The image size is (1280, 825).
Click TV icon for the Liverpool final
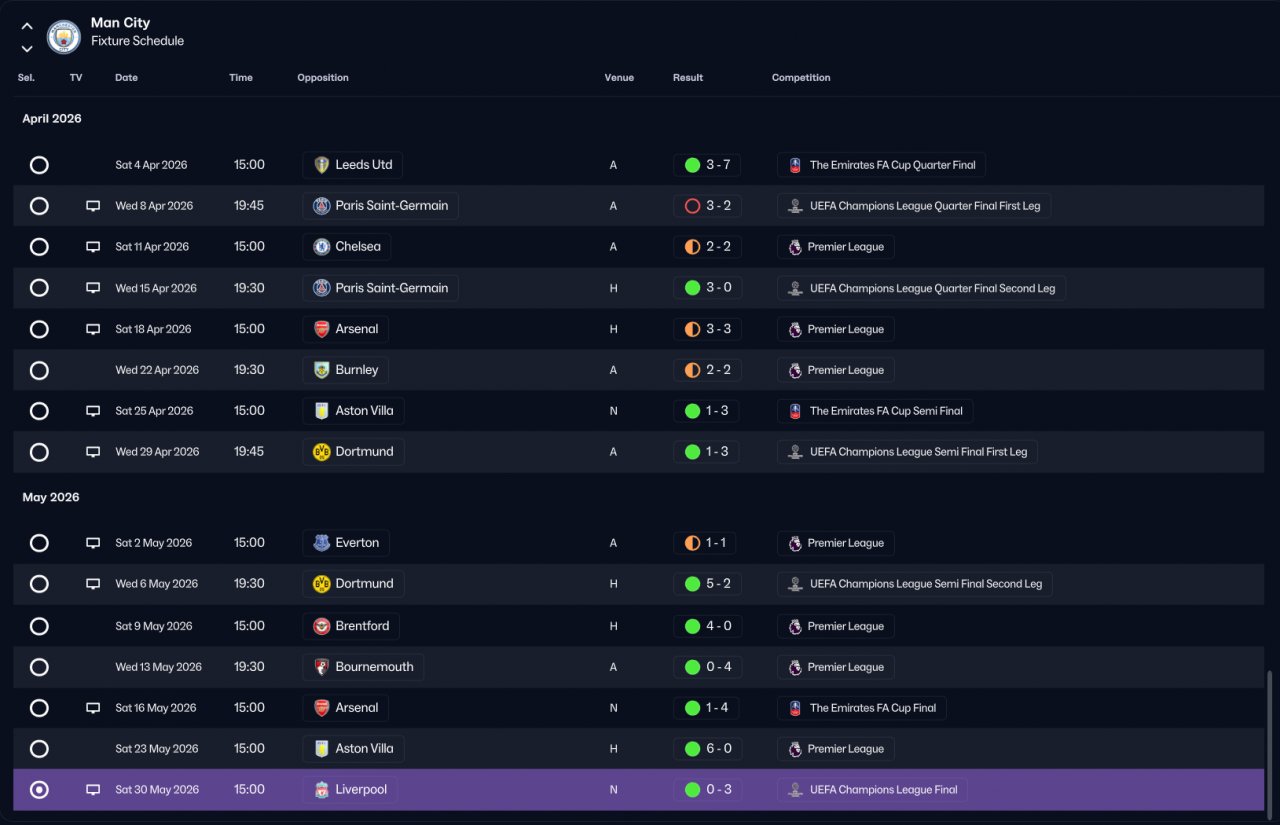(x=93, y=790)
